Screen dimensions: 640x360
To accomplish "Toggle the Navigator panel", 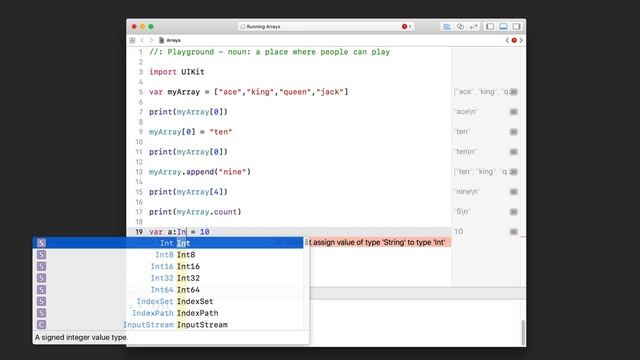I will [490, 27].
